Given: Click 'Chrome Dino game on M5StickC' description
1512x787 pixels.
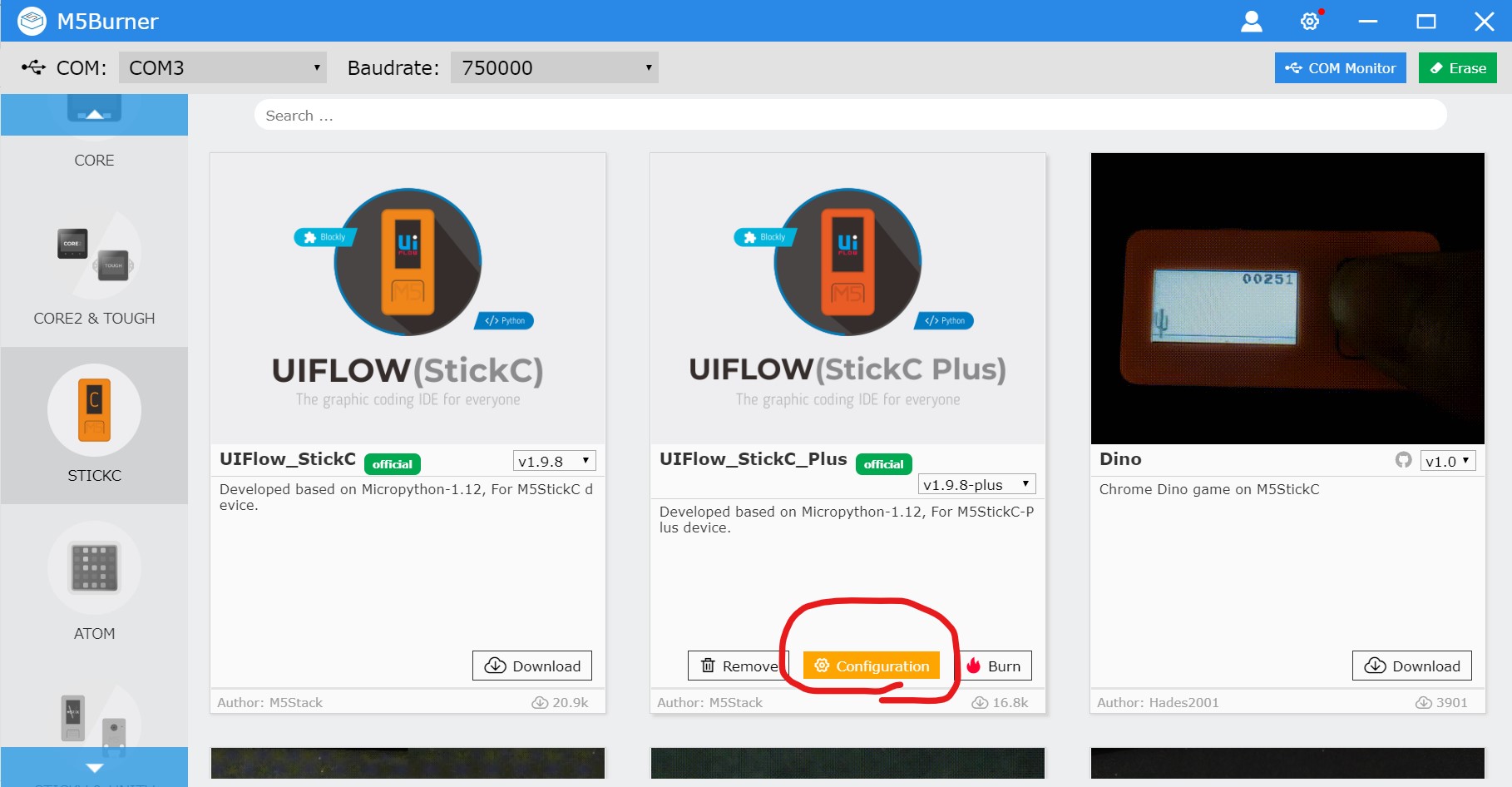Looking at the screenshot, I should pos(1209,489).
